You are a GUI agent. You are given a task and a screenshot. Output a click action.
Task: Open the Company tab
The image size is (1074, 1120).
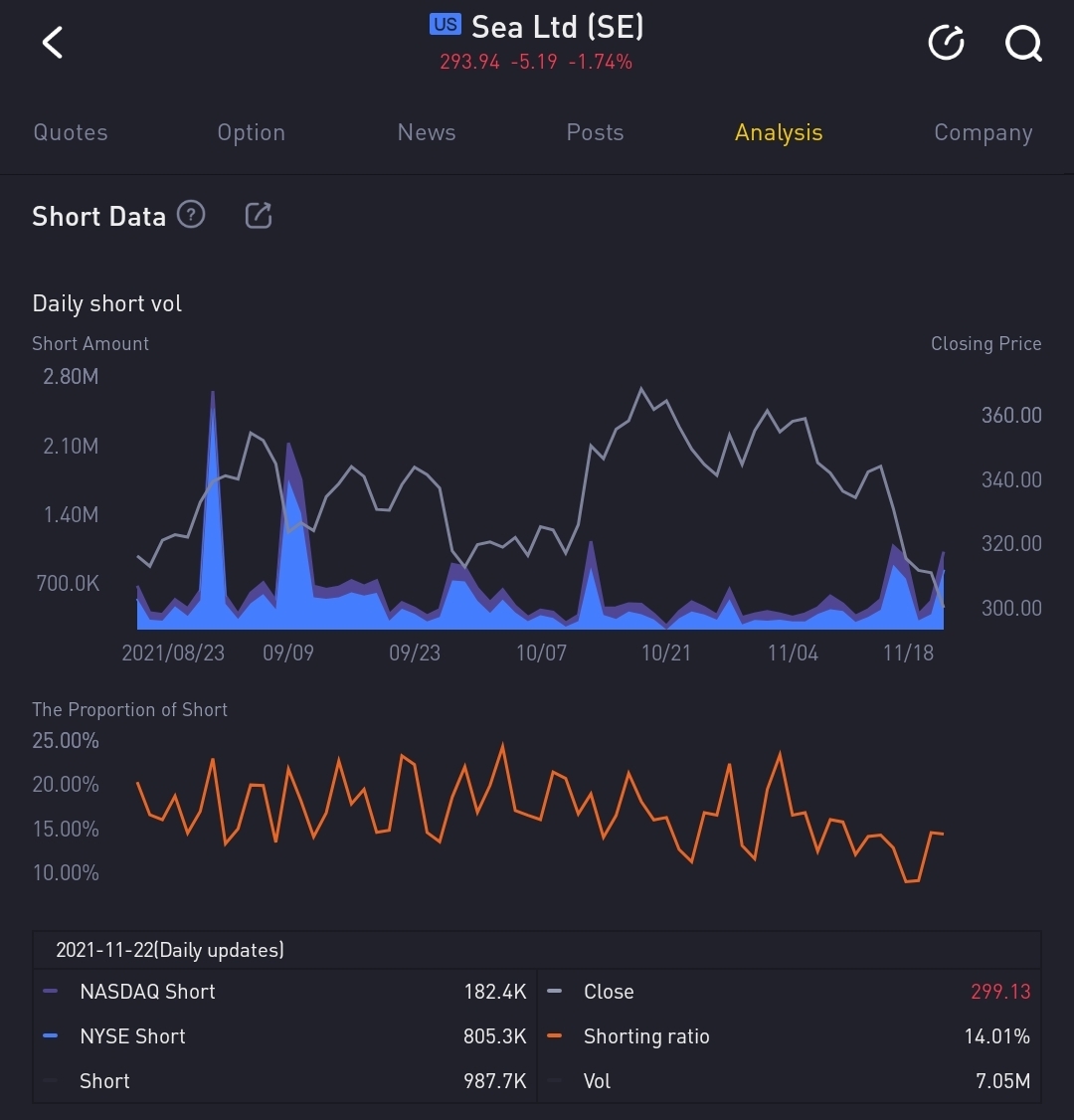[983, 132]
